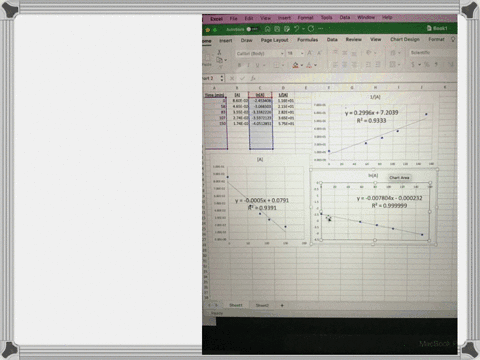Switch to the Page Layout ribbon tab
This screenshot has height=360, width=480.
point(274,40)
